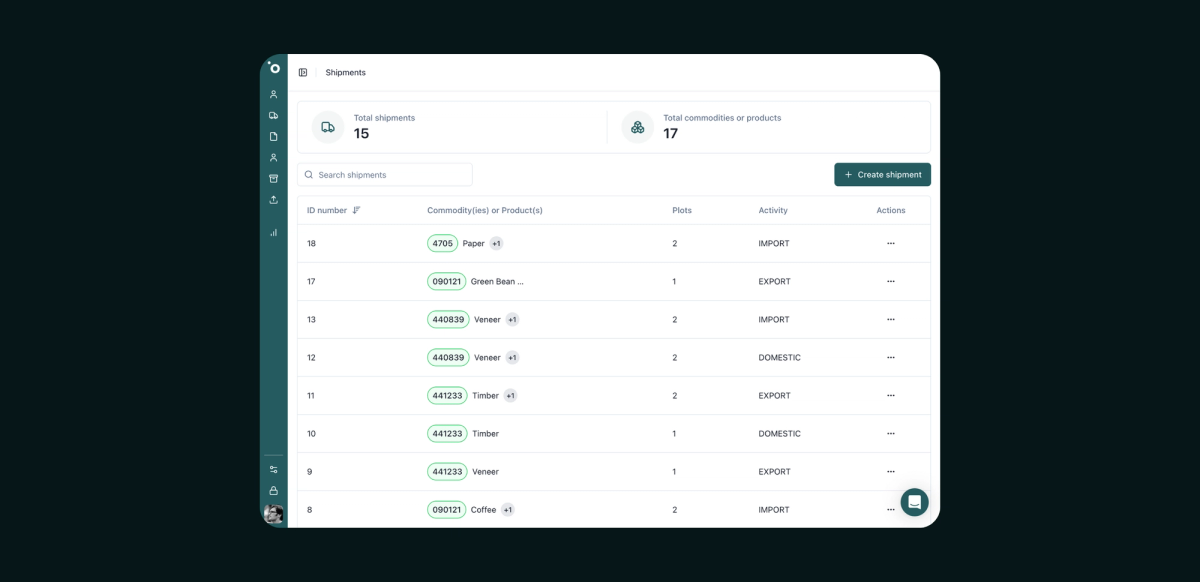Open the bar chart analytics sidebar icon

coord(274,232)
